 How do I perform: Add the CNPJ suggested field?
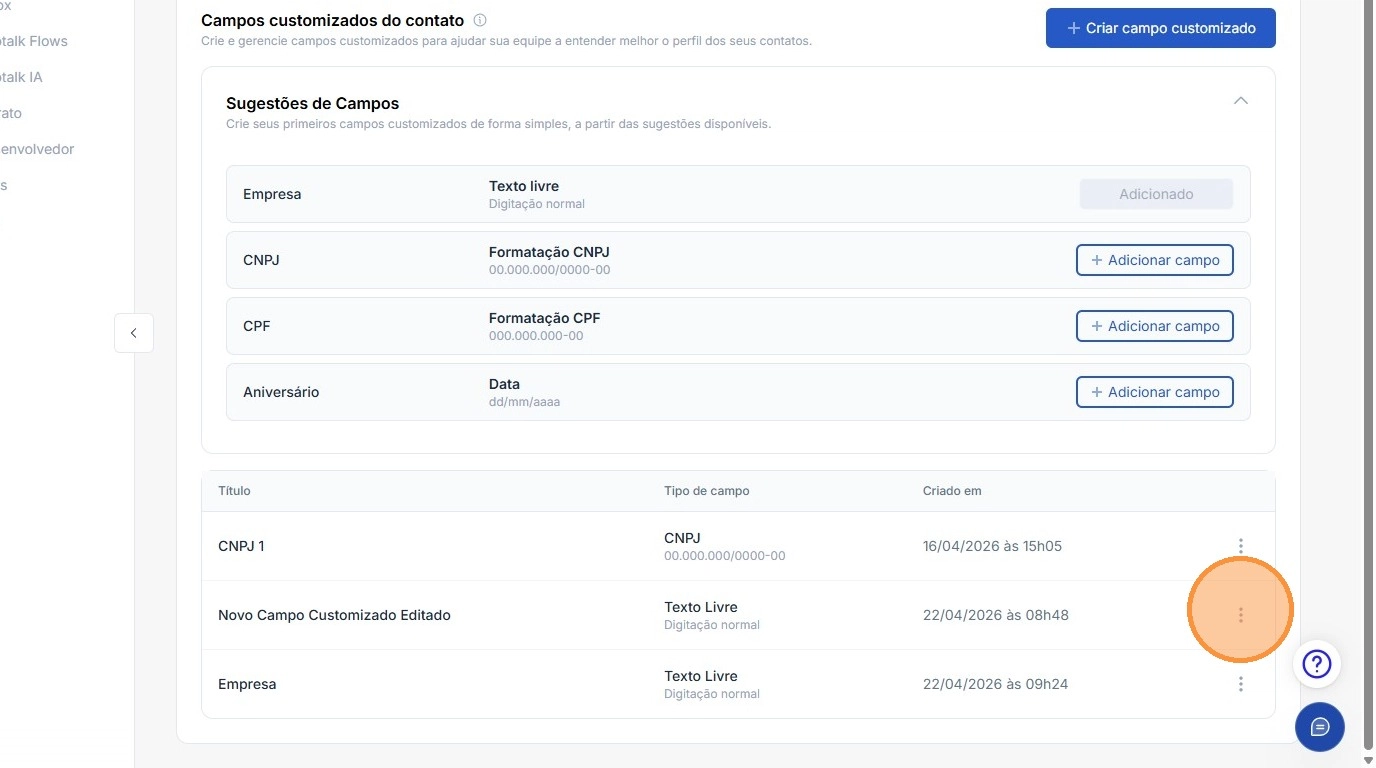tap(1154, 260)
